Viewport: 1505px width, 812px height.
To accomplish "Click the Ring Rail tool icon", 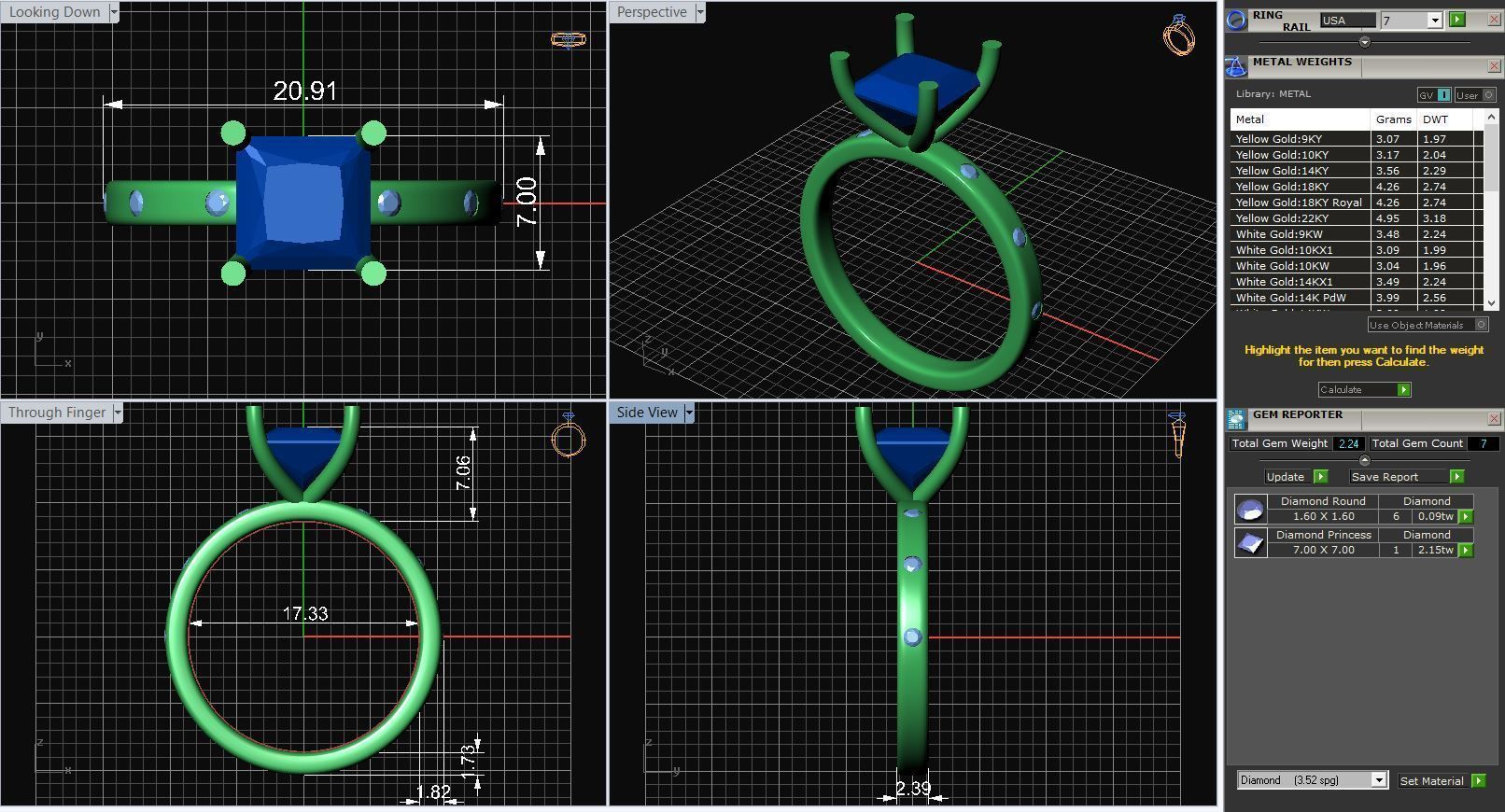I will (x=1236, y=21).
